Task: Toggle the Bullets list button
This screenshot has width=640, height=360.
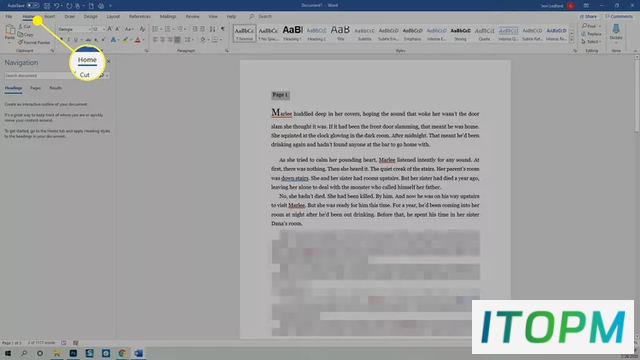Action: click(155, 29)
